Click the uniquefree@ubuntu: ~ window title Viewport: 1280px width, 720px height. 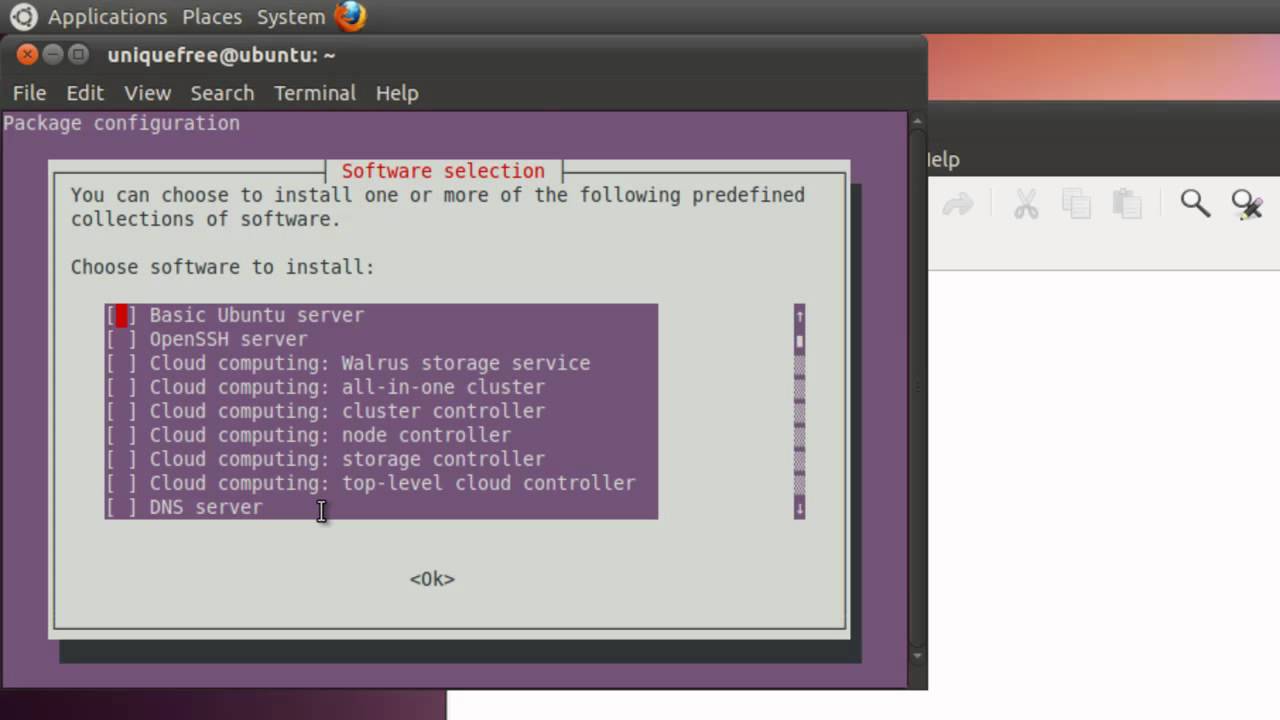221,55
